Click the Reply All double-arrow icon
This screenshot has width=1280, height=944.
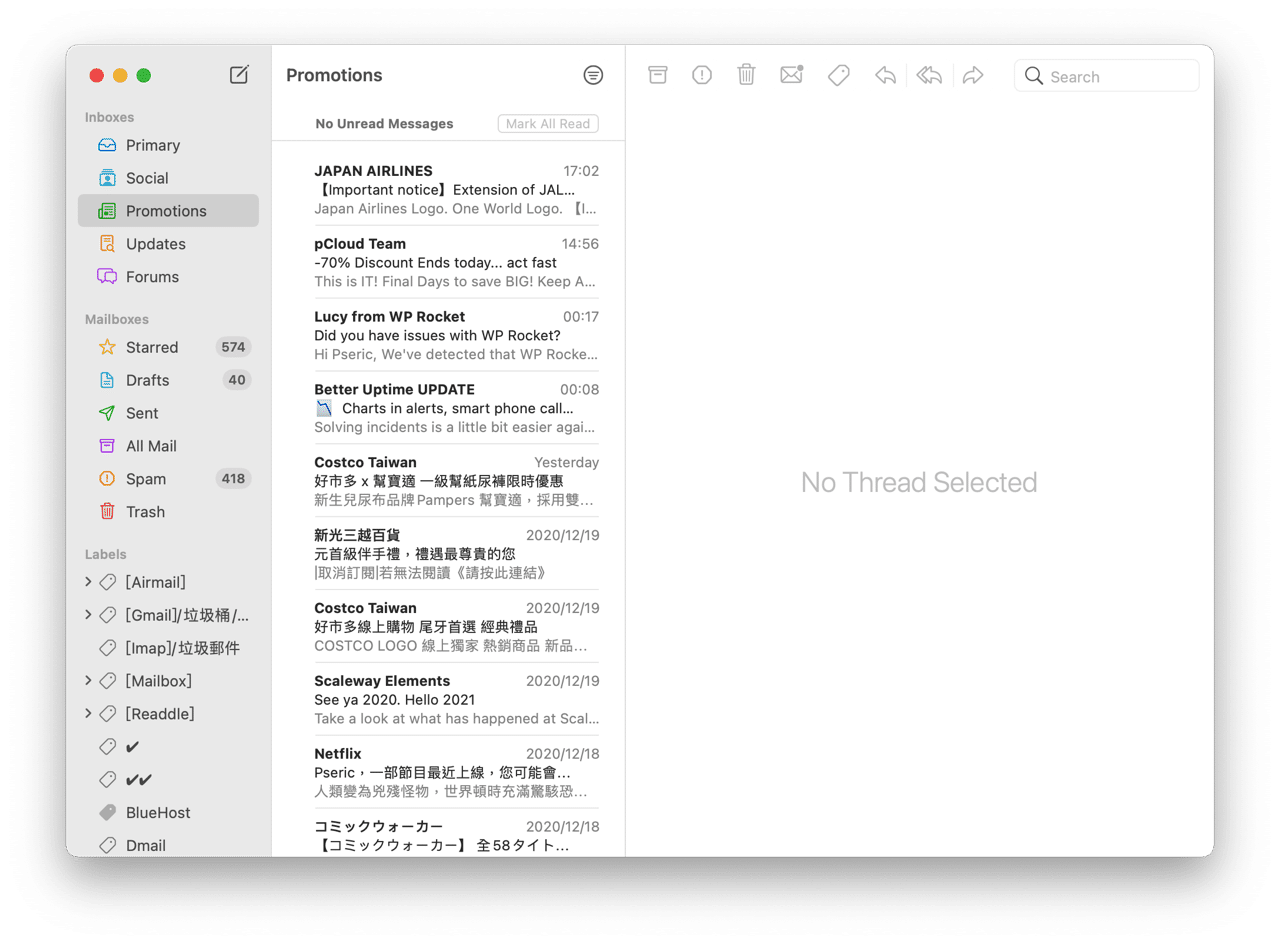(930, 76)
